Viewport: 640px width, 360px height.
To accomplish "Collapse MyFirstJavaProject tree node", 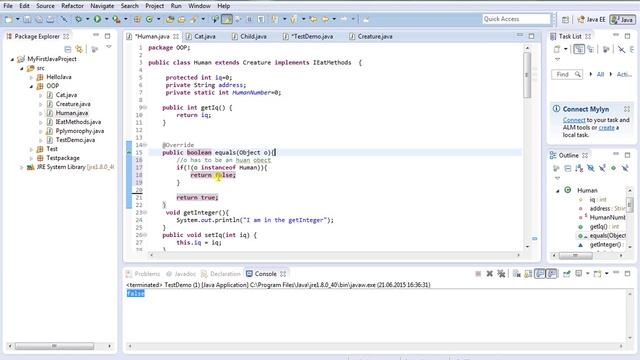I will pyautogui.click(x=12, y=59).
